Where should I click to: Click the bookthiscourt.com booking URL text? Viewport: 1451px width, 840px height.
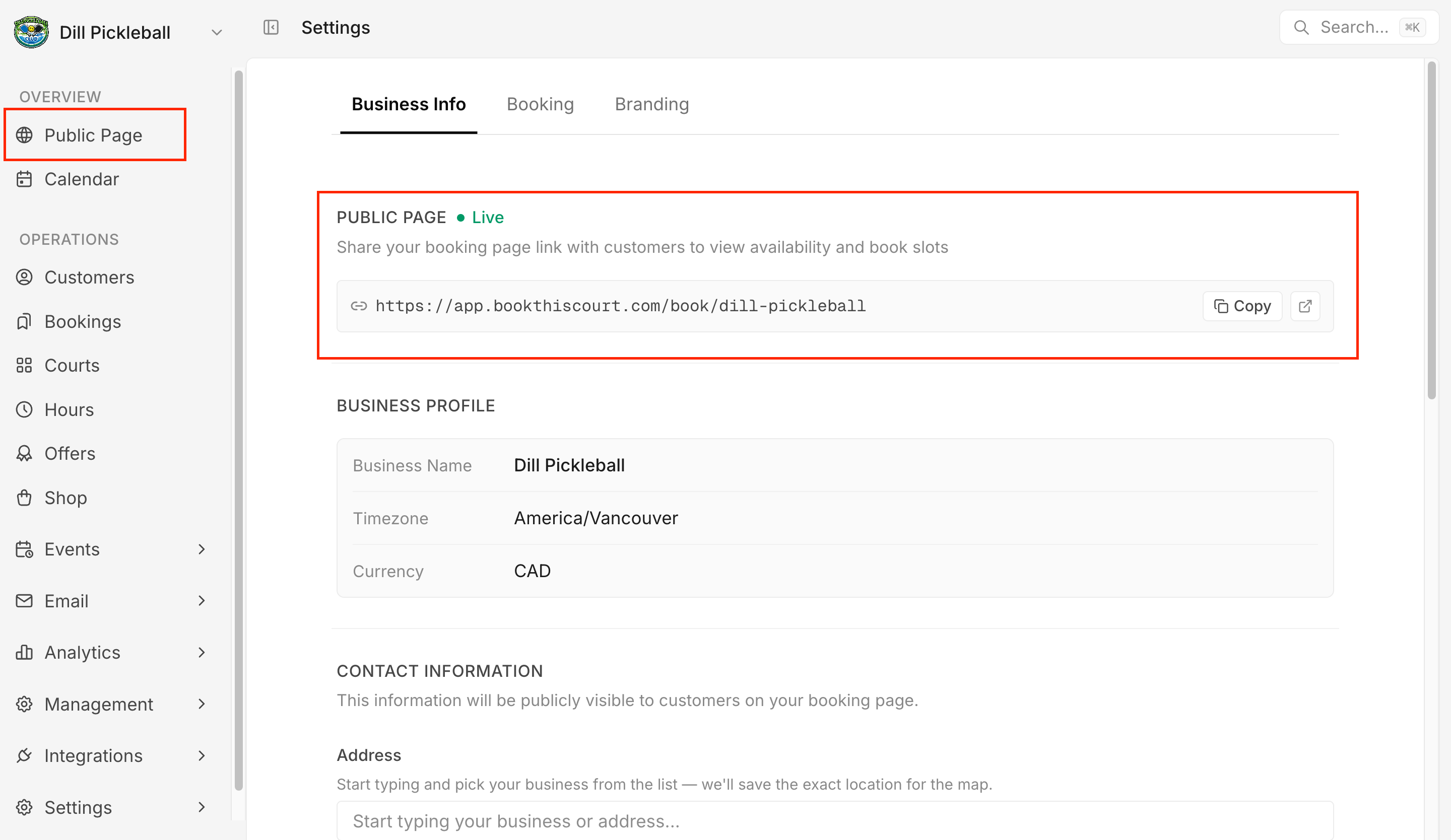(x=620, y=306)
